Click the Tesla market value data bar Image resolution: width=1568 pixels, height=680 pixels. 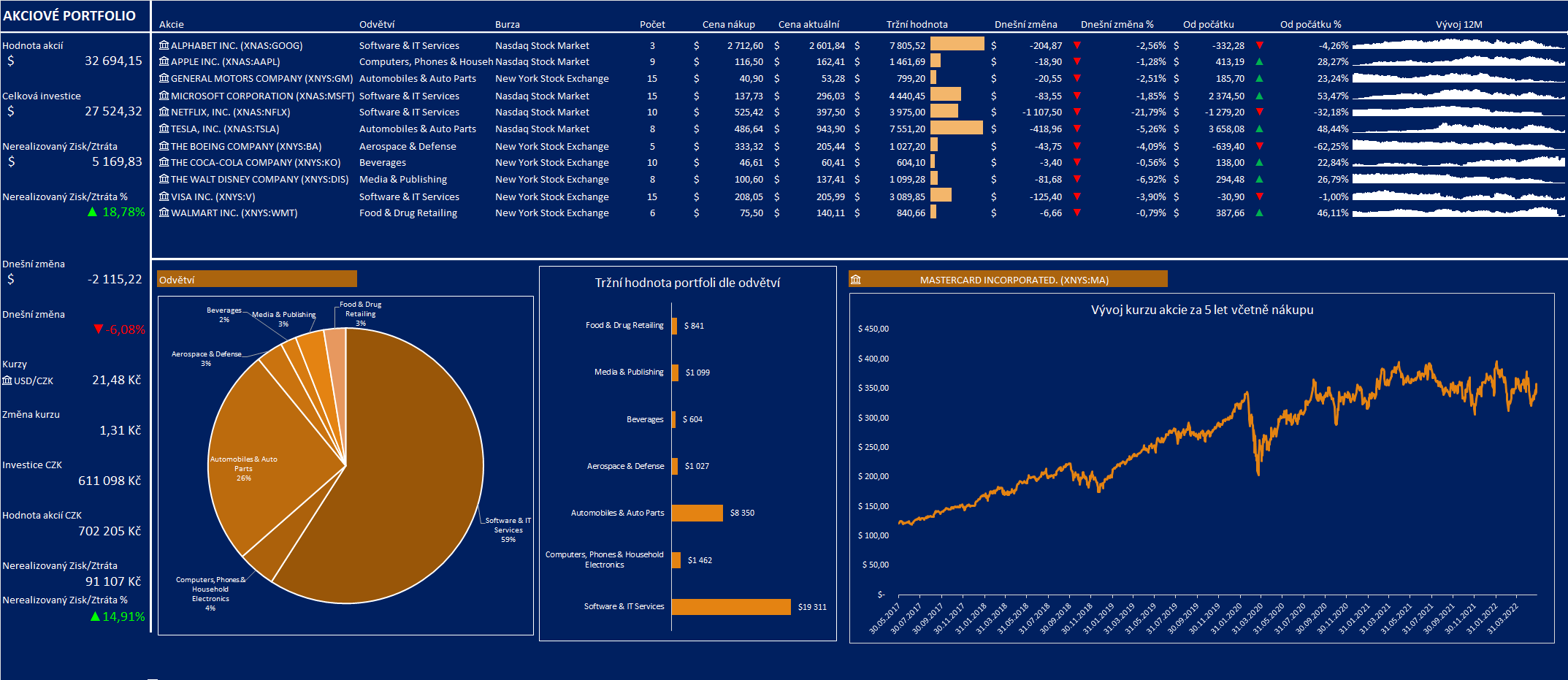tap(957, 129)
